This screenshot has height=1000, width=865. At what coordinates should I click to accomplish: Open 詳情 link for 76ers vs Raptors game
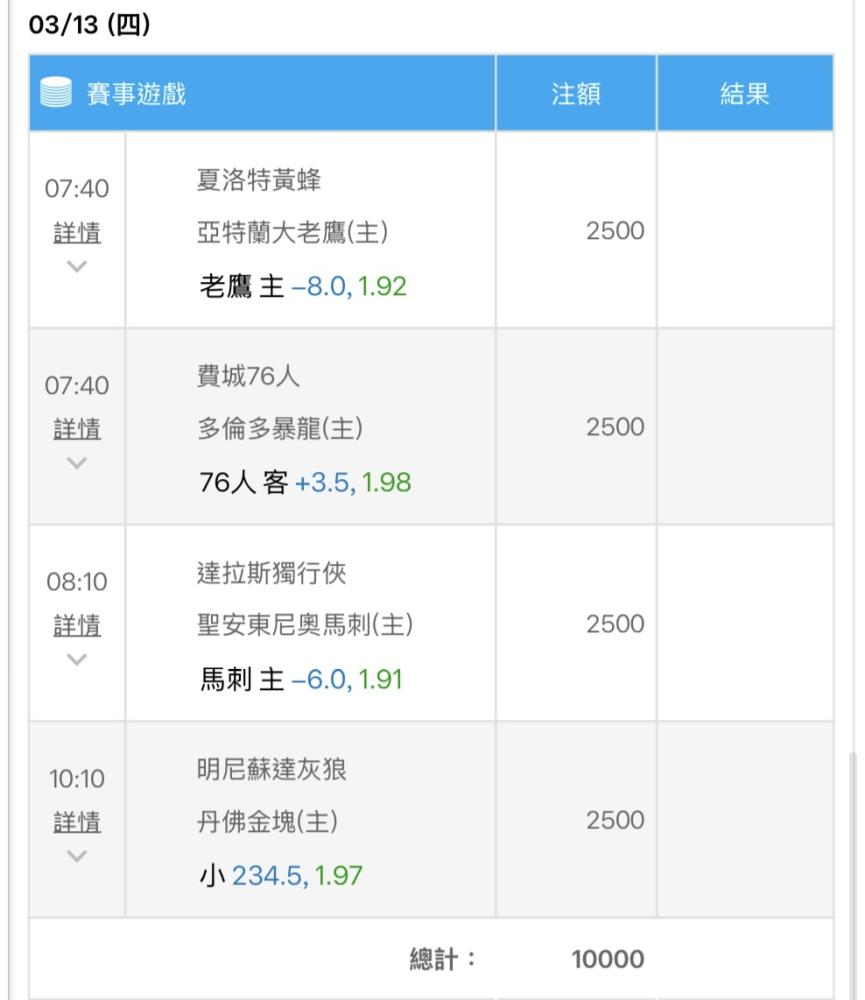click(x=77, y=429)
